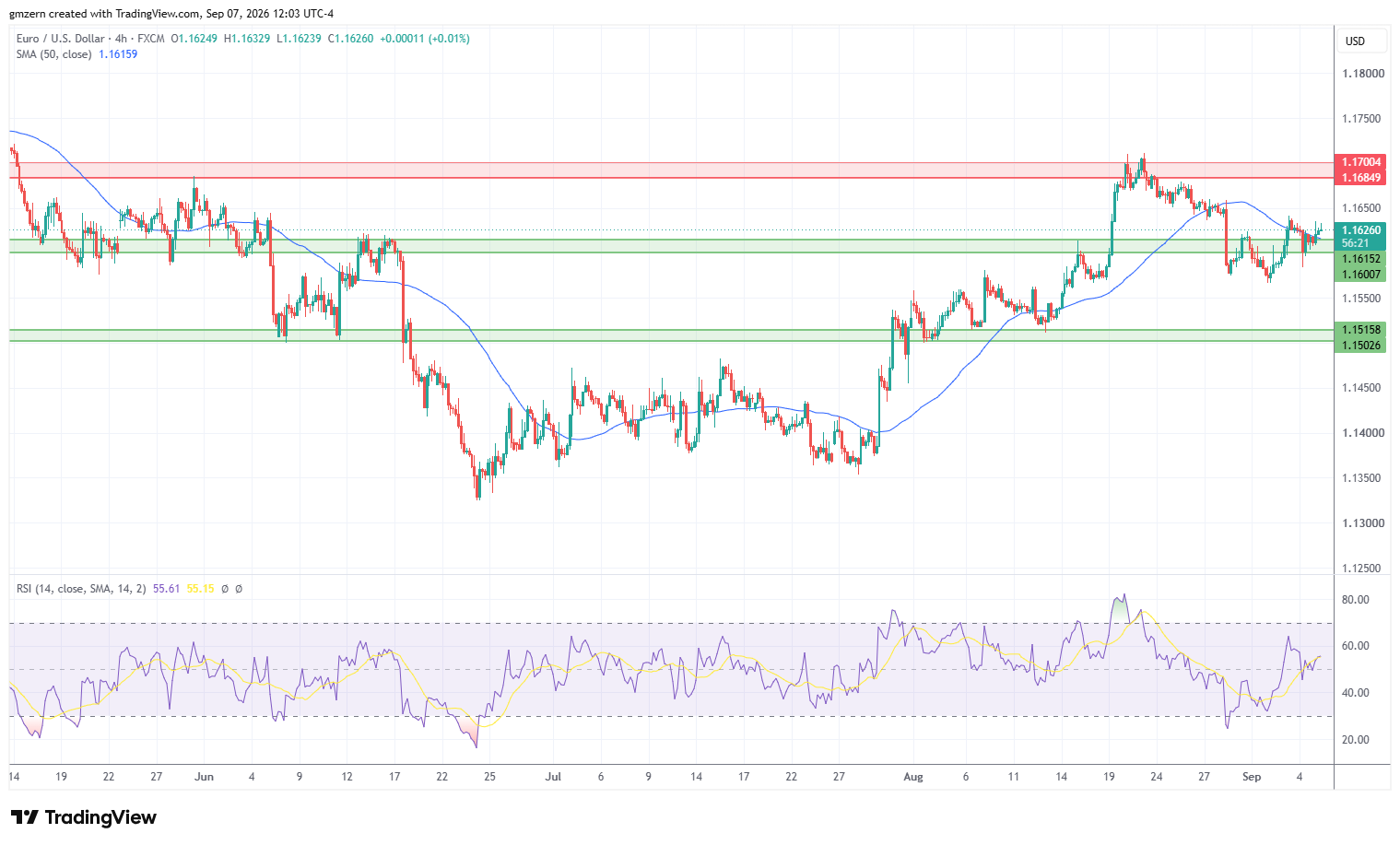Click the "gmzern created with TradingView.com" header text
This screenshot has width=1400, height=845.
coord(104,14)
